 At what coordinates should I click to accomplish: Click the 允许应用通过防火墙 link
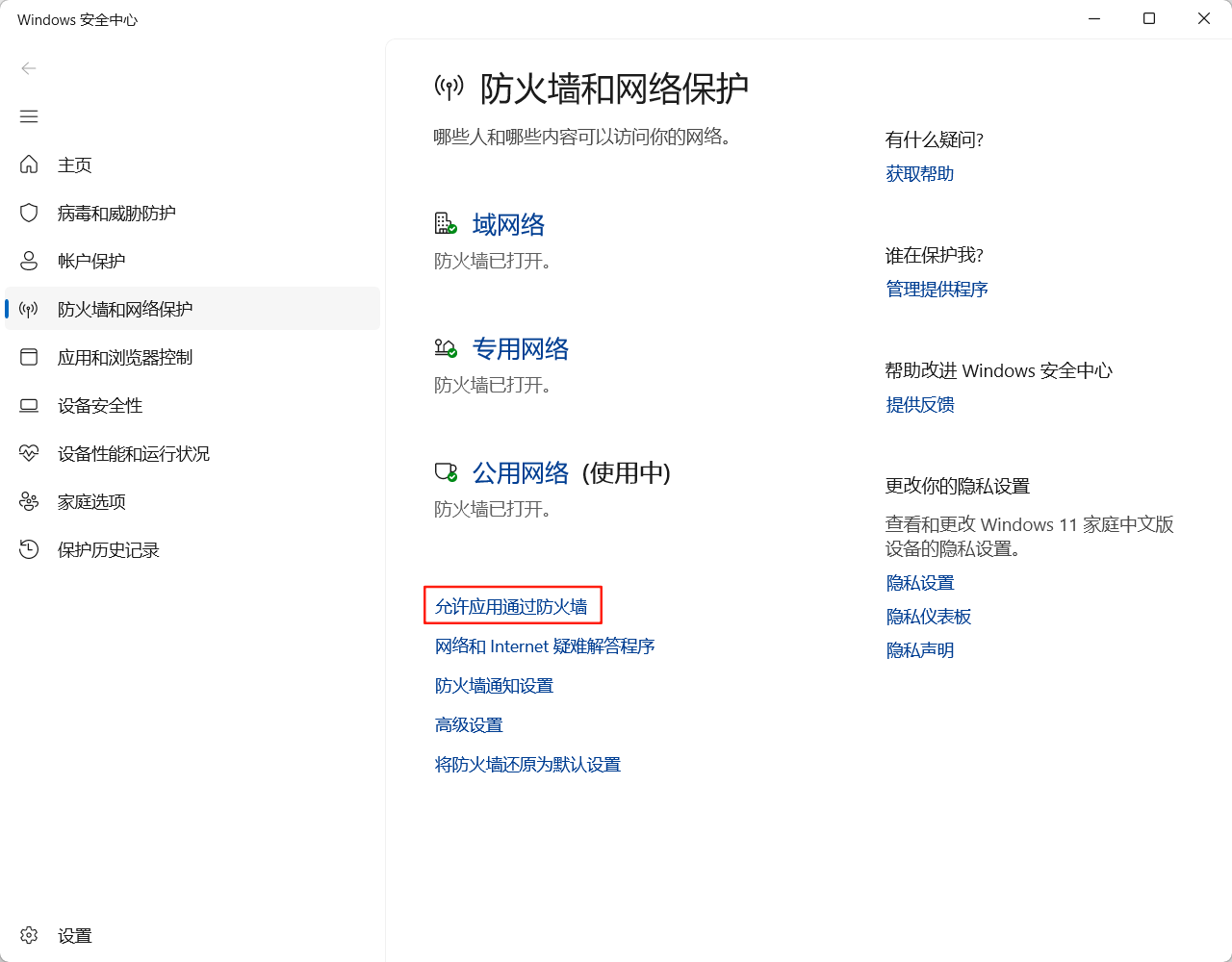(511, 606)
